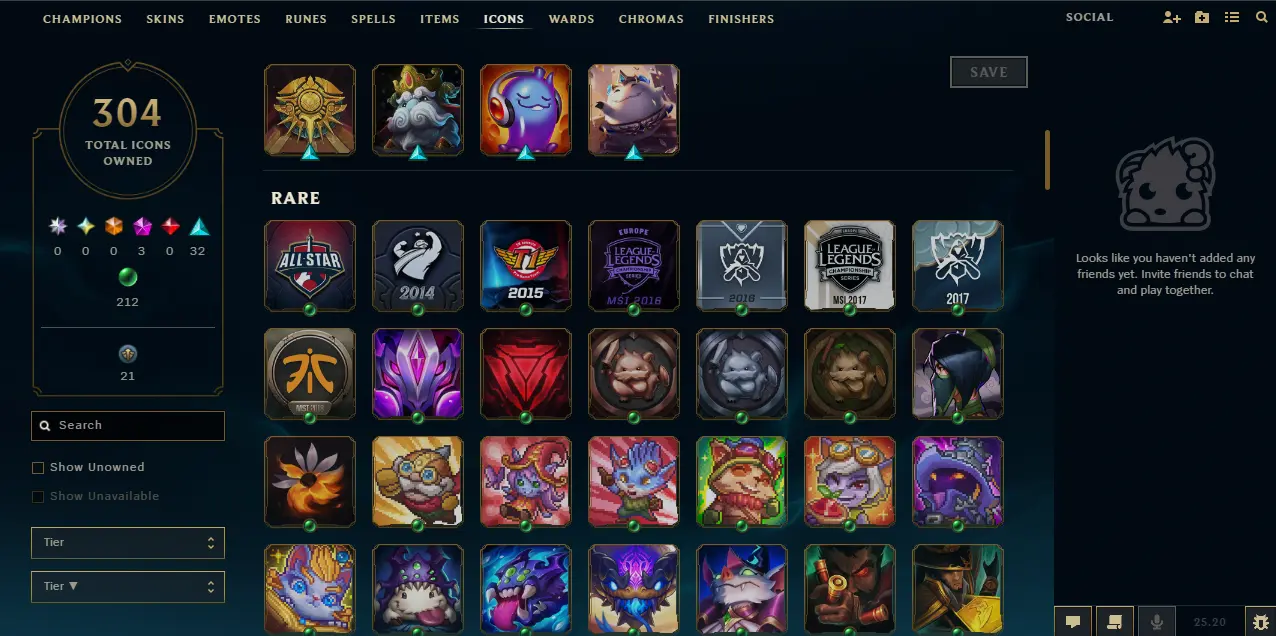The height and width of the screenshot is (636, 1276).
Task: Click the social search magnifier icon
Action: point(1261,18)
